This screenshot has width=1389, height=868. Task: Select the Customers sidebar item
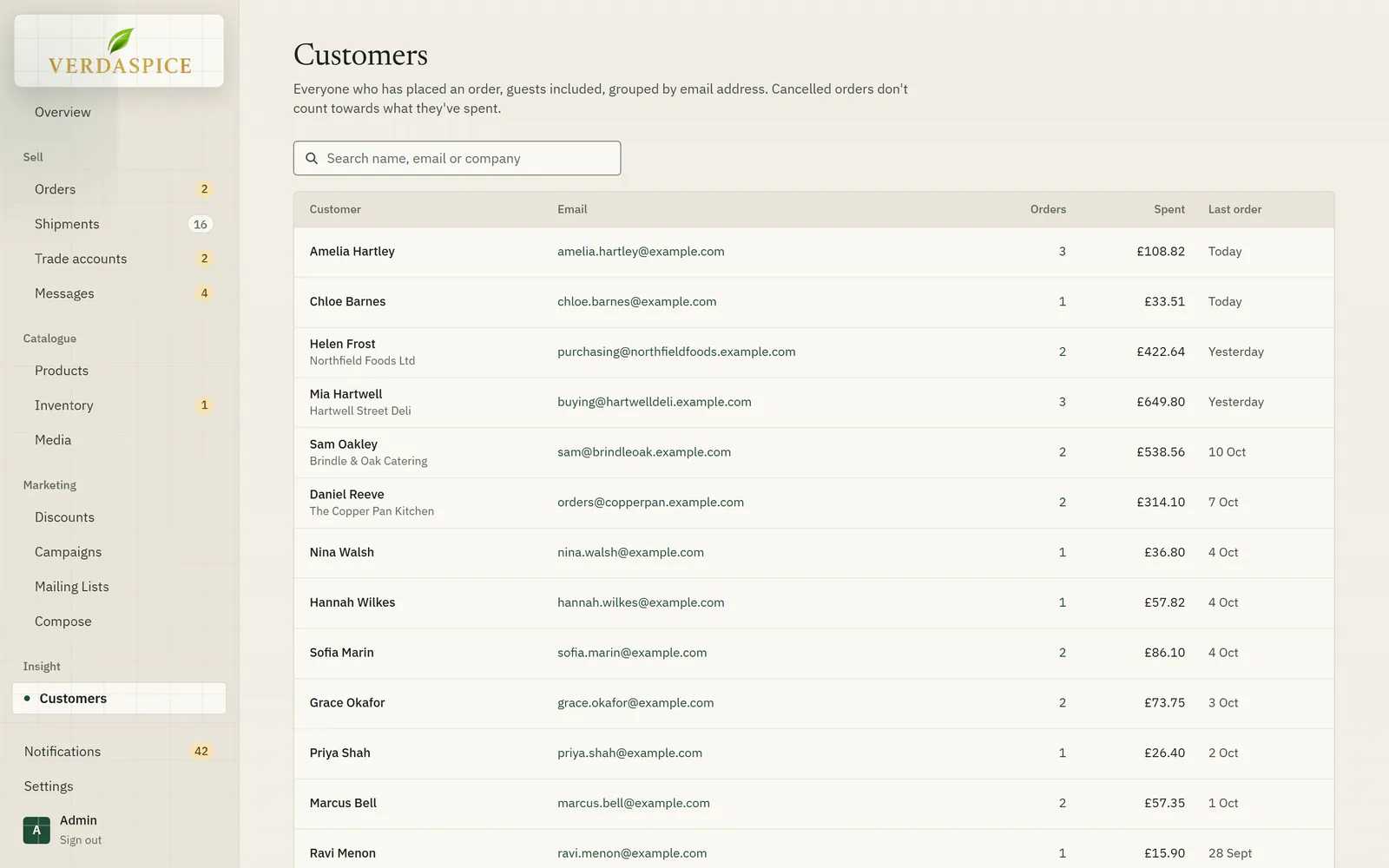point(119,699)
